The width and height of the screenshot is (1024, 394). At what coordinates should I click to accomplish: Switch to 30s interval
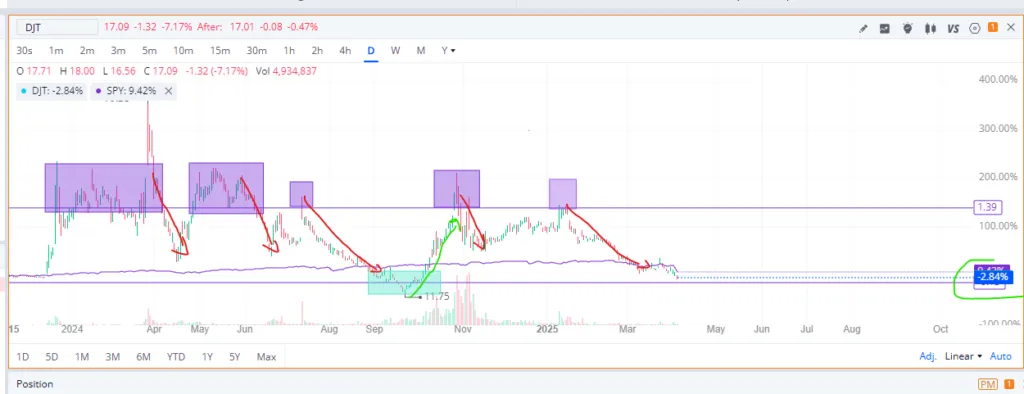[x=25, y=50]
